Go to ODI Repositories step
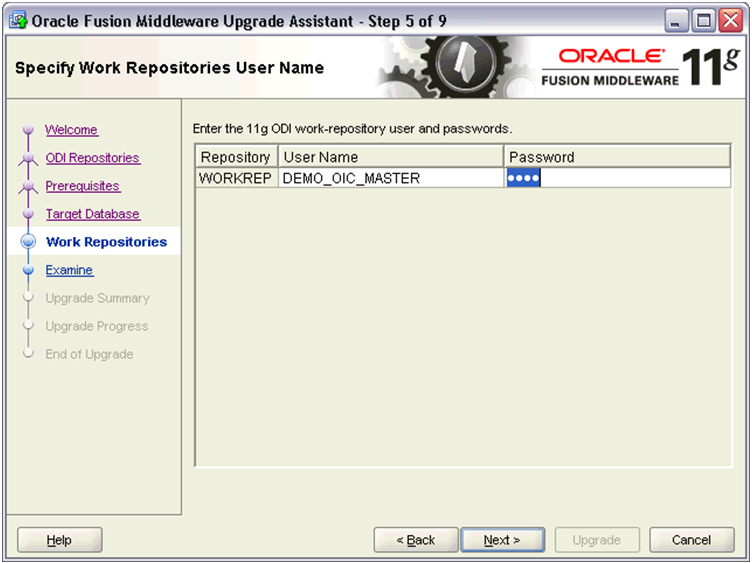 [93, 158]
